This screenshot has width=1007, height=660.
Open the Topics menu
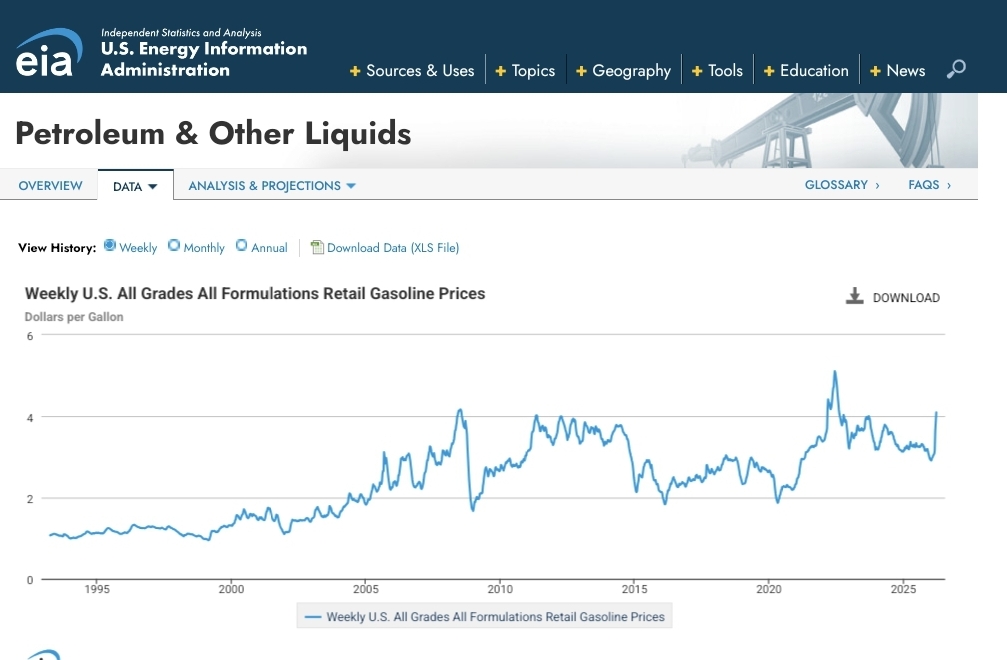coord(533,71)
